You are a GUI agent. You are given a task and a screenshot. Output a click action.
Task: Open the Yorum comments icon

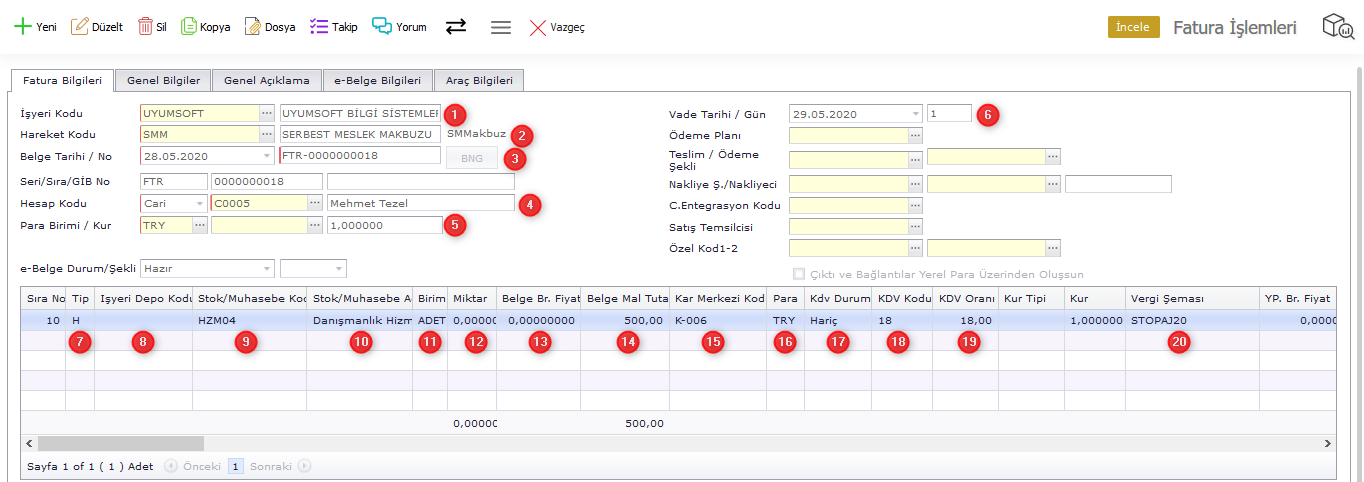(382, 27)
